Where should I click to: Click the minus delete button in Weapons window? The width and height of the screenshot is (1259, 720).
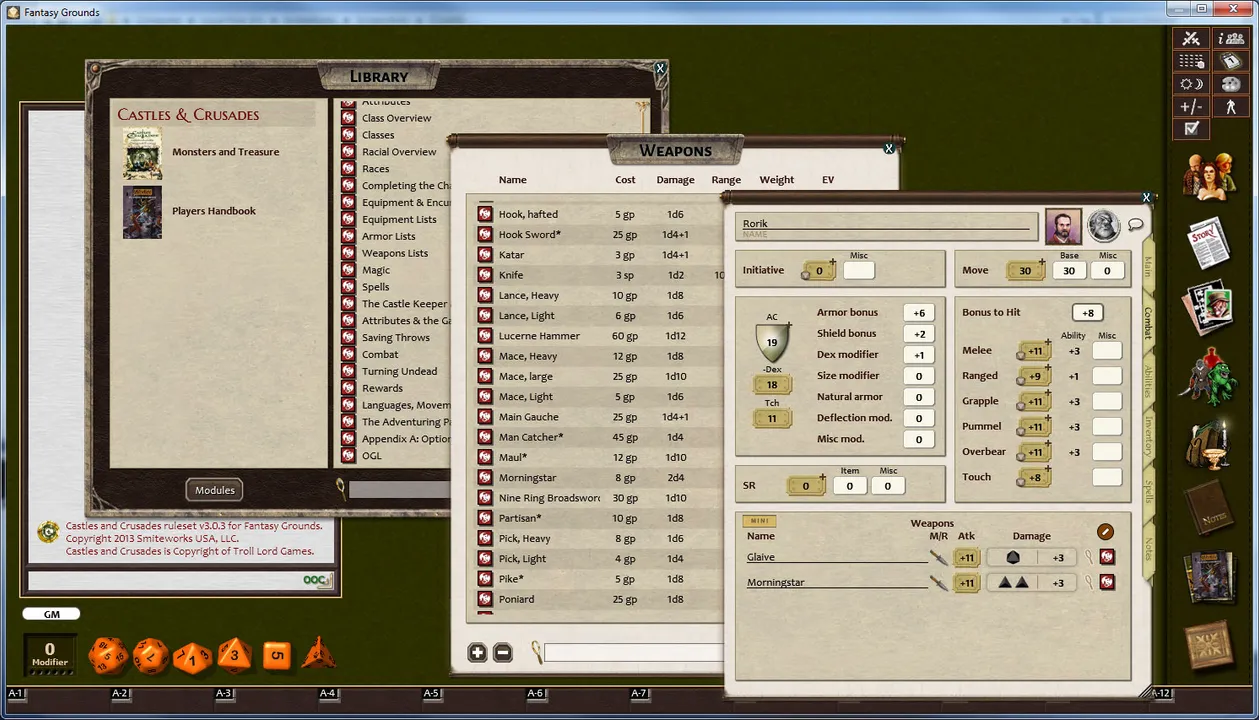(503, 652)
